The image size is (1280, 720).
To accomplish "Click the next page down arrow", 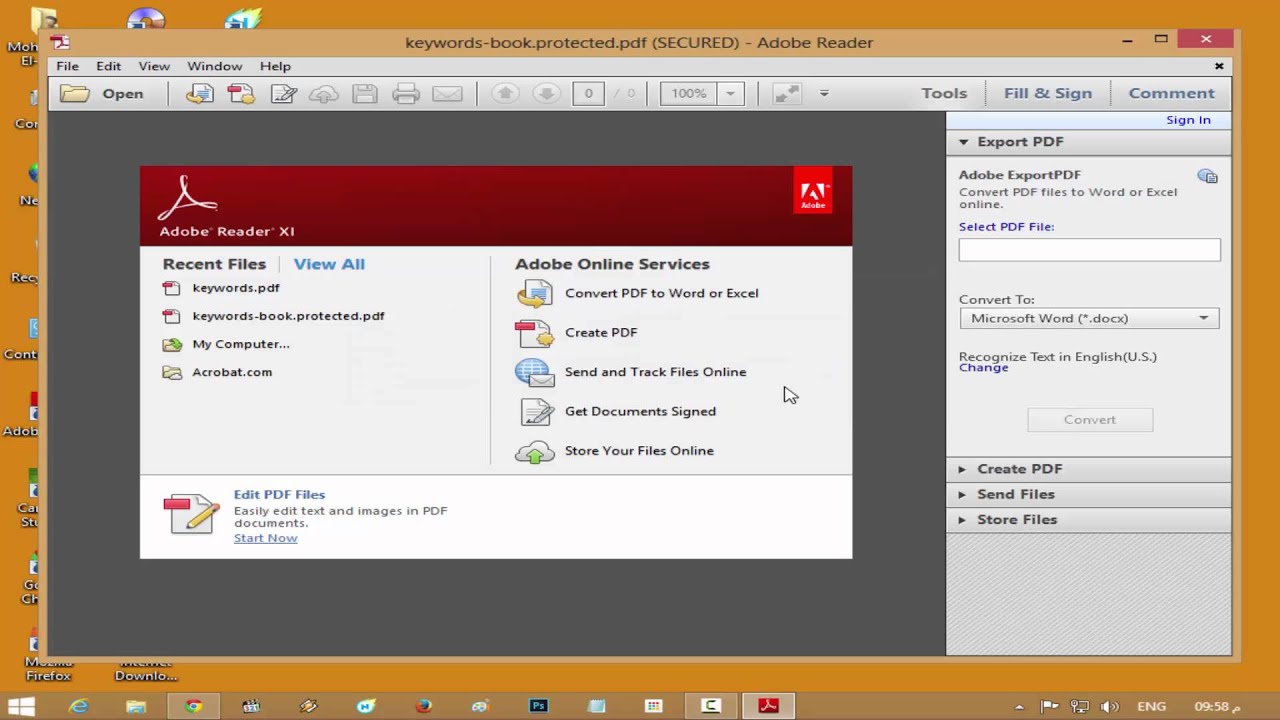I will click(546, 93).
